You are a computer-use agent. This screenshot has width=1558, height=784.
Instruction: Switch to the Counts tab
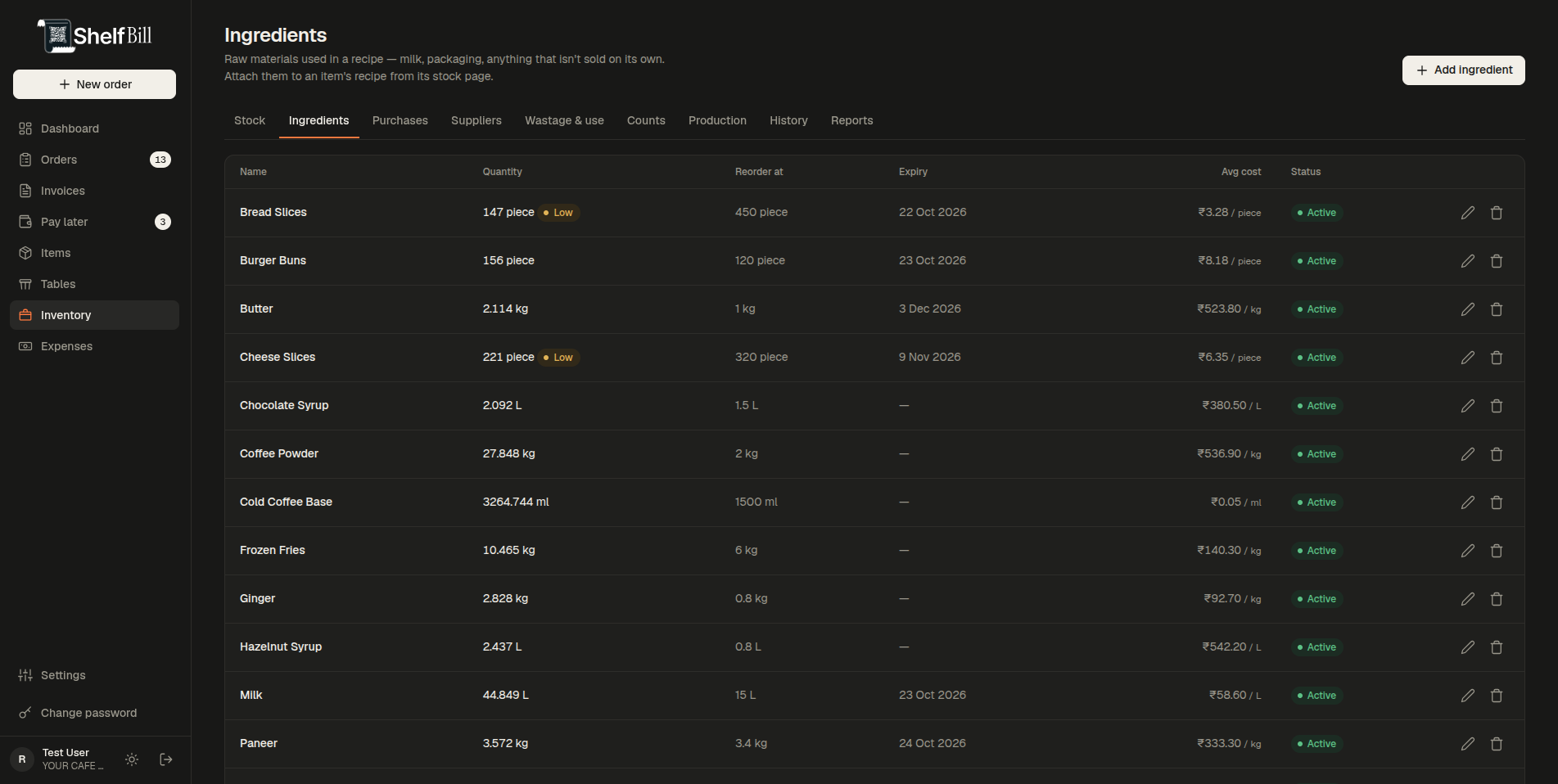pos(646,120)
